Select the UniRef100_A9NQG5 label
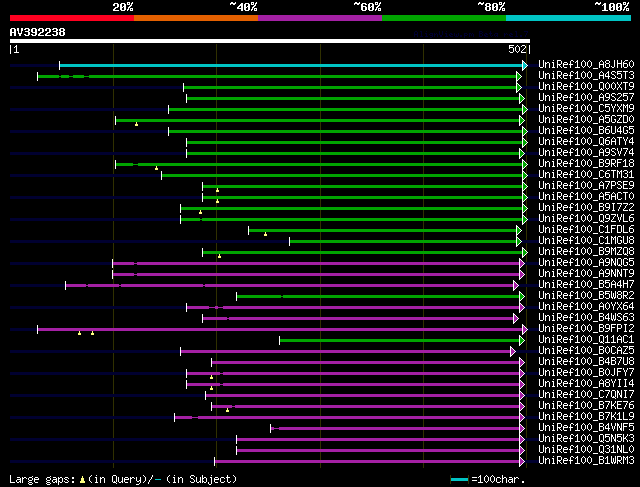 pyautogui.click(x=586, y=262)
